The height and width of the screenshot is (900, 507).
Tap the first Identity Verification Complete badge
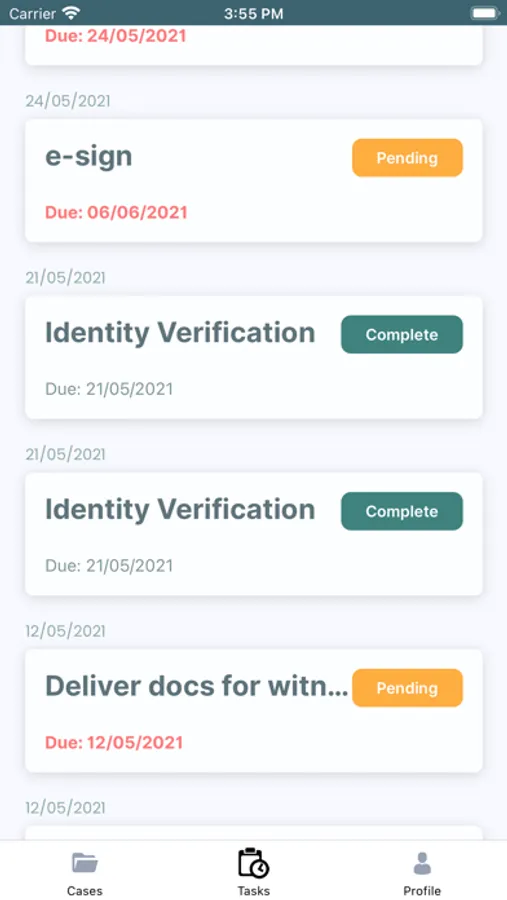402,334
